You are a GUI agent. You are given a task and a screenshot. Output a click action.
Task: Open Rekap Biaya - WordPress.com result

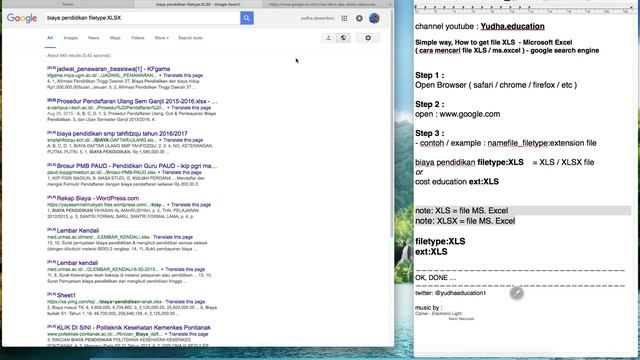98,198
